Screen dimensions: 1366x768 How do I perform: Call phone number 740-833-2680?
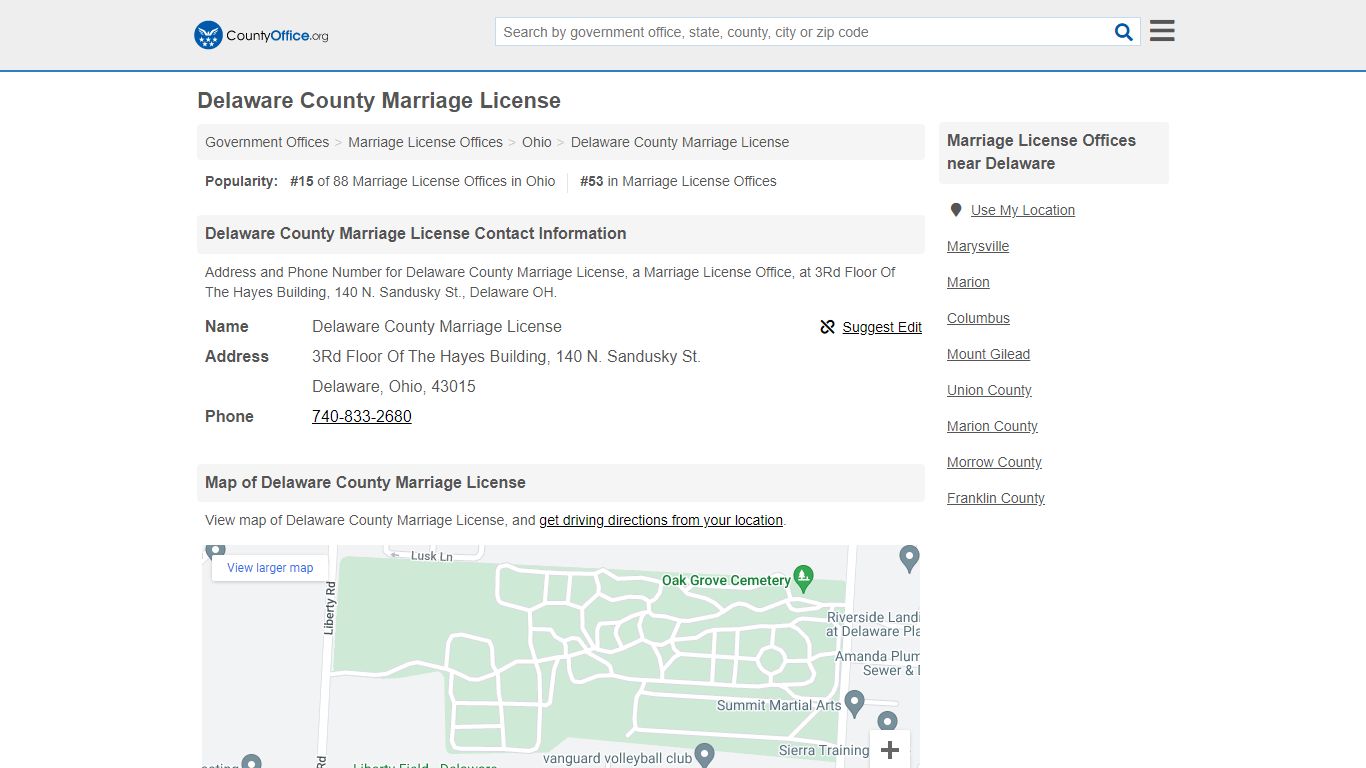[362, 416]
